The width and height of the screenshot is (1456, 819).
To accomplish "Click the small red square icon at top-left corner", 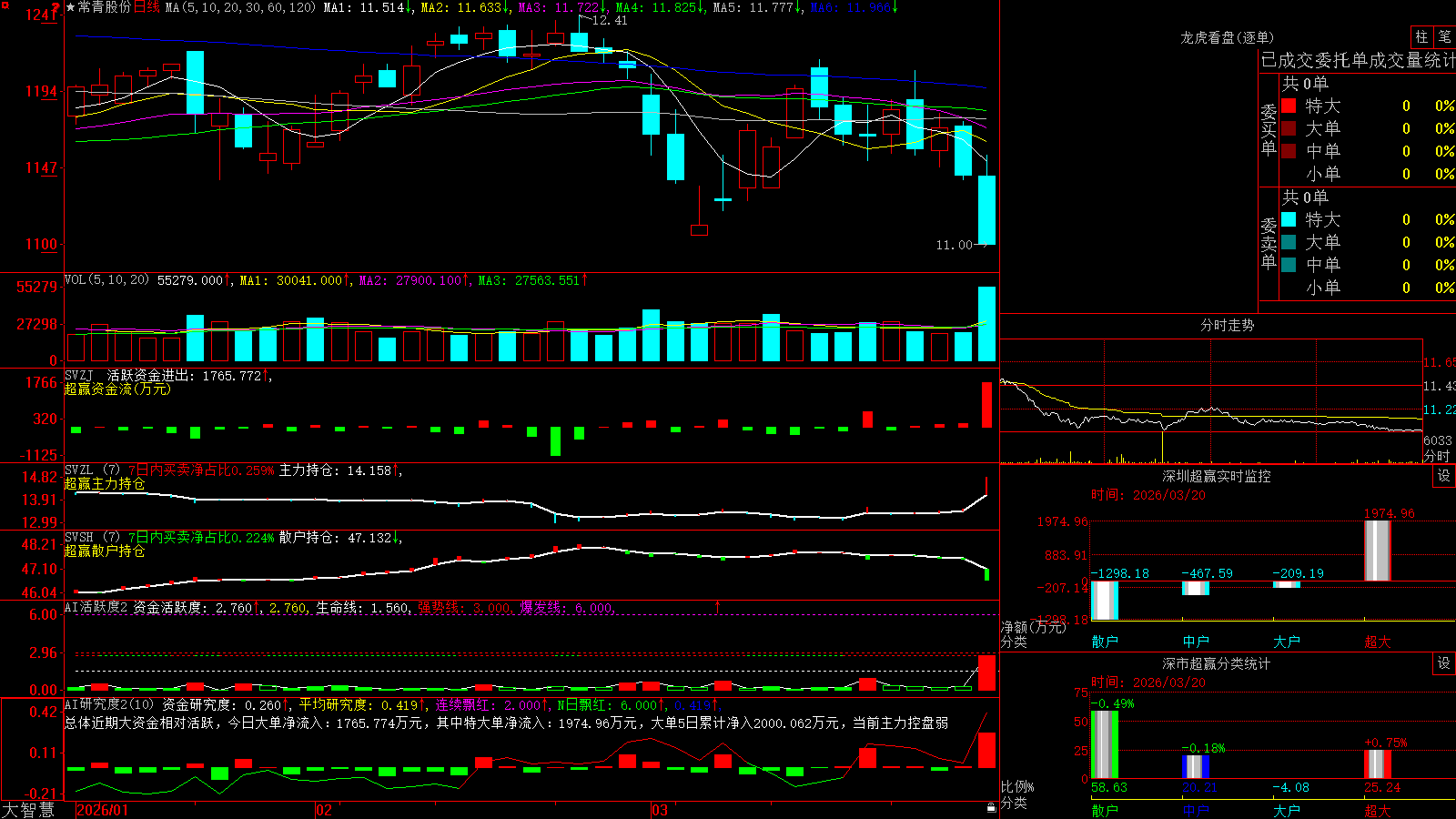I will tap(5, 5).
